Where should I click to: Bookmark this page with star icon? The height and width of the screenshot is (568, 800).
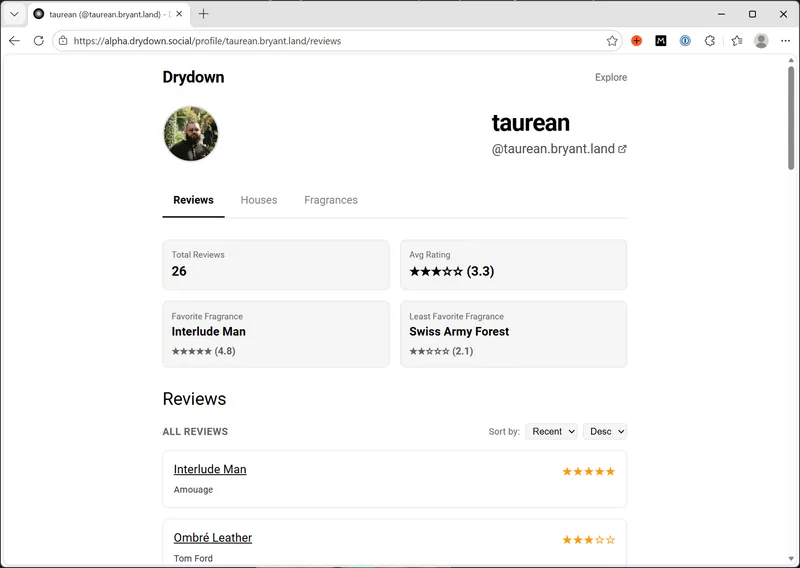(x=612, y=41)
